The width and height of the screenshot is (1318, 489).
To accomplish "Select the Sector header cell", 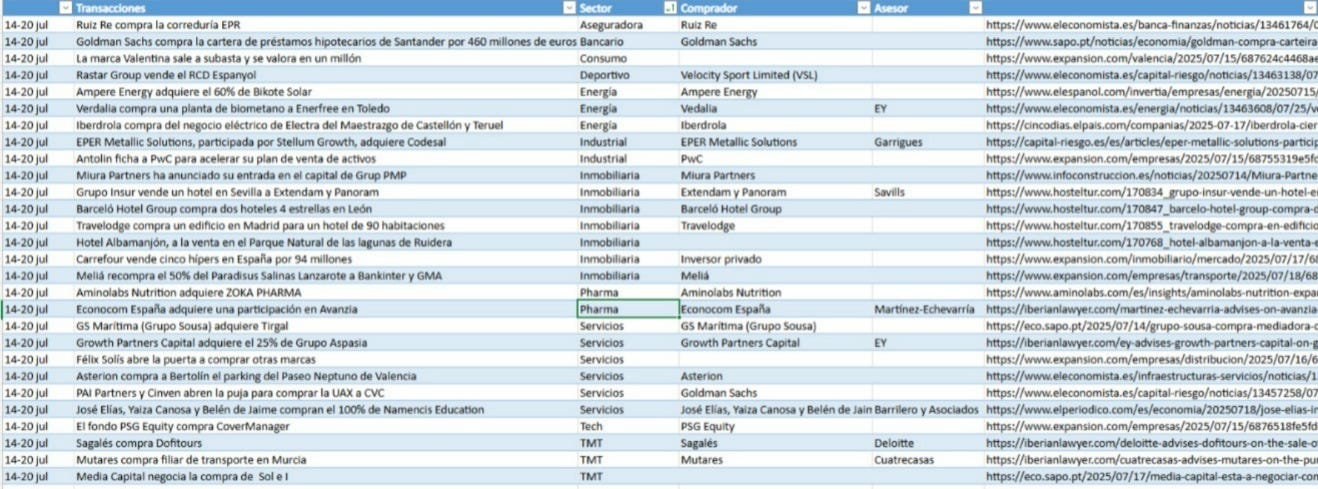I will (628, 7).
